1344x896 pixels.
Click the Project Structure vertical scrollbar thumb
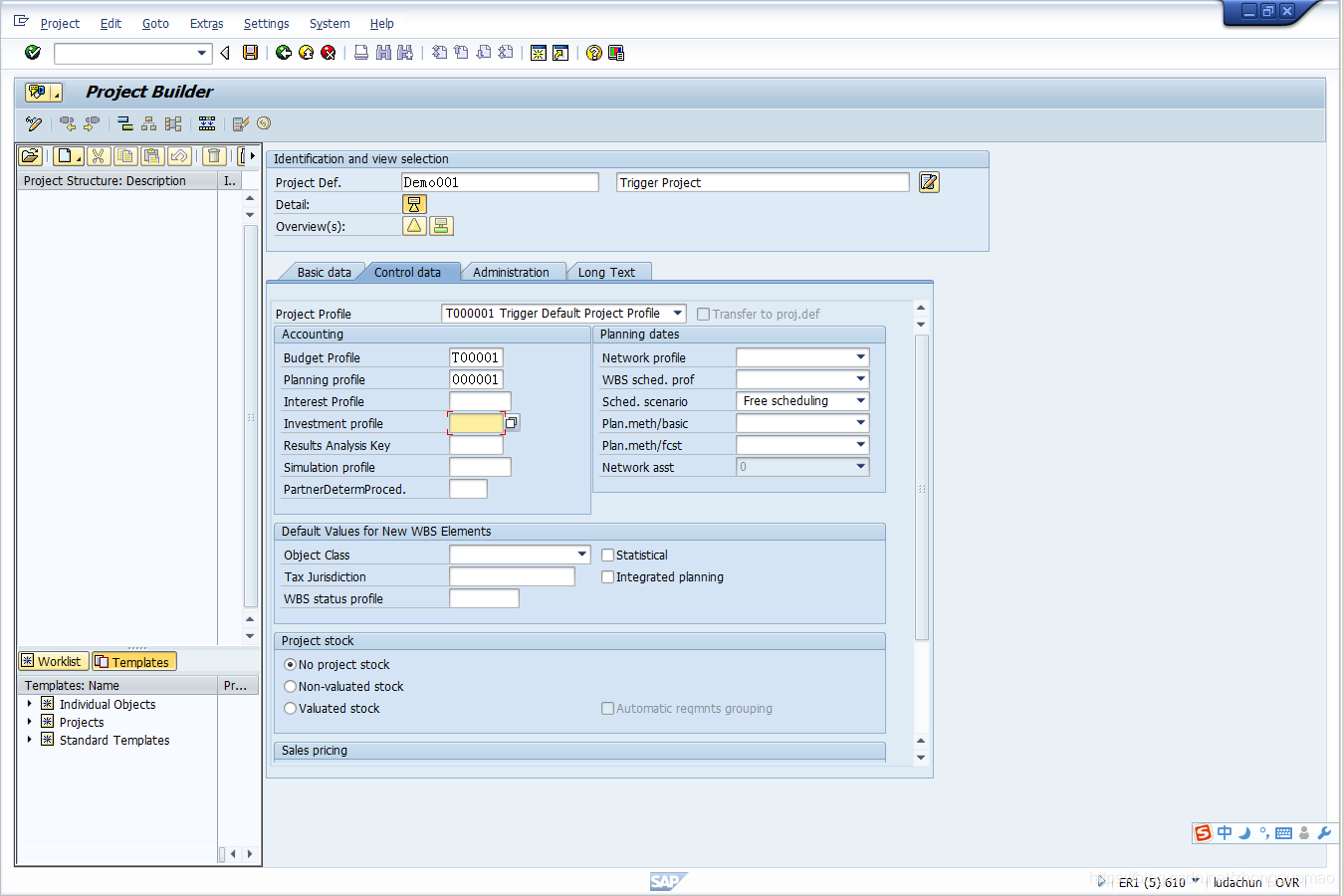250,416
